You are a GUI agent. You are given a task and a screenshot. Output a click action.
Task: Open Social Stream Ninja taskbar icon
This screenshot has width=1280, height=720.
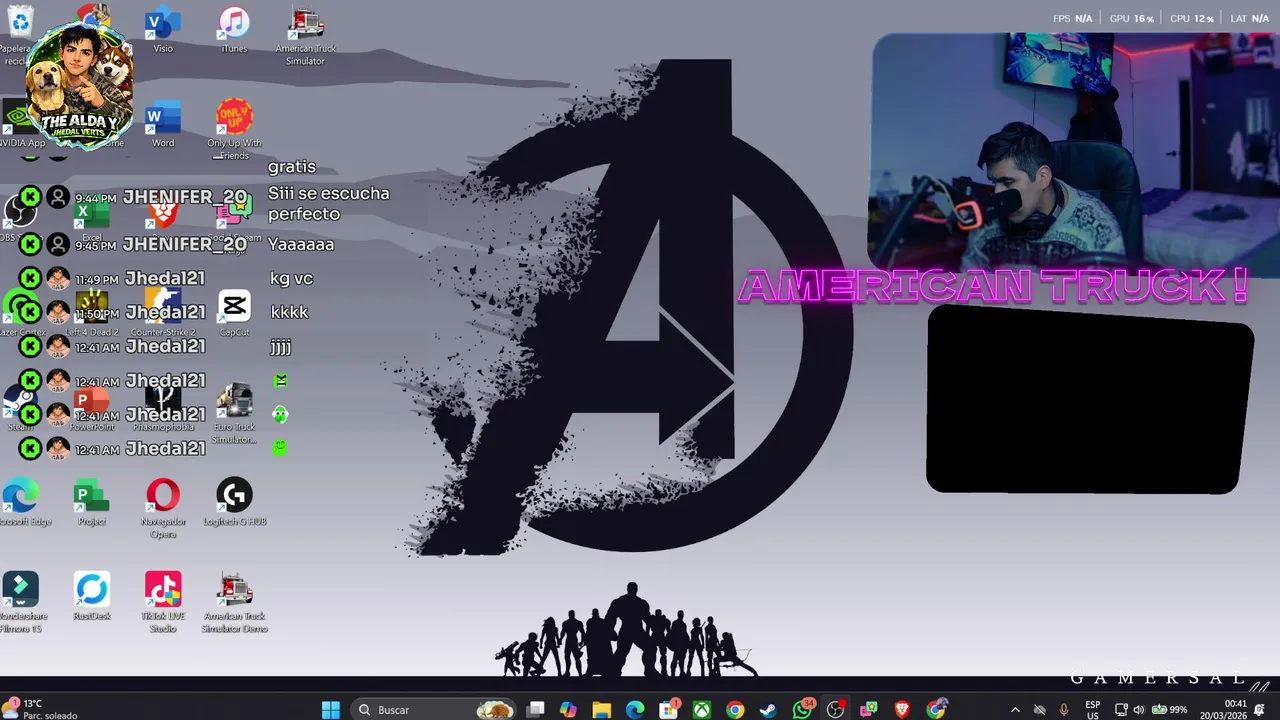click(868, 710)
